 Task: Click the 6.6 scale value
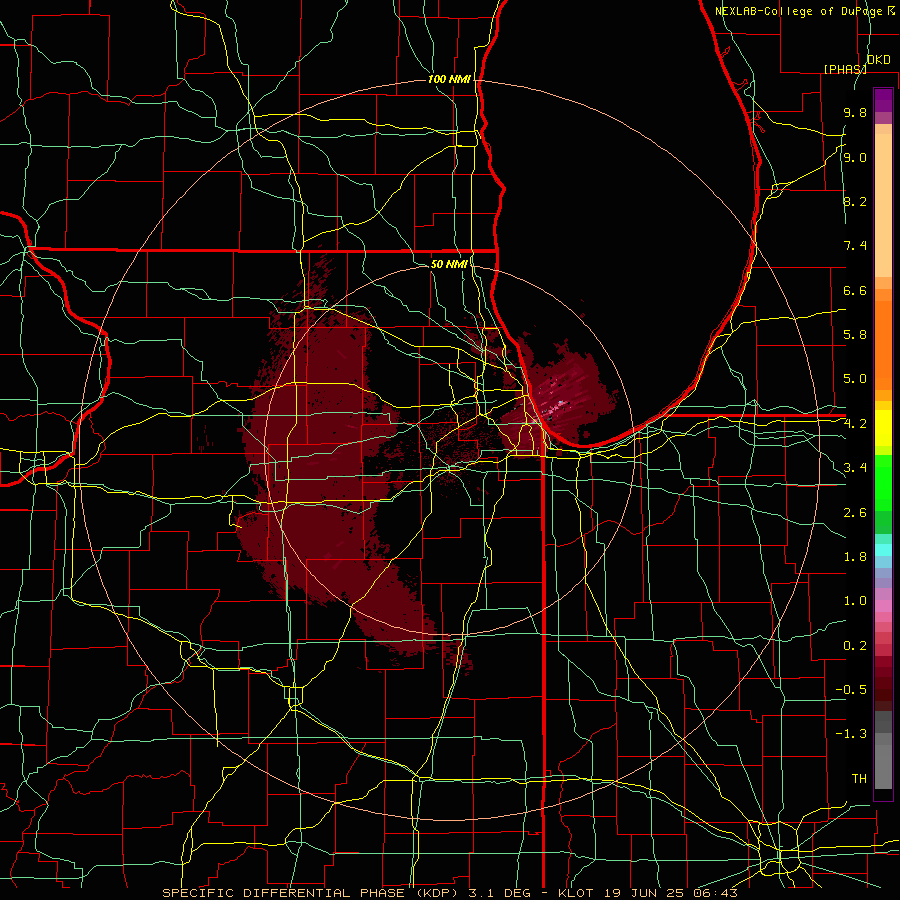(x=855, y=290)
